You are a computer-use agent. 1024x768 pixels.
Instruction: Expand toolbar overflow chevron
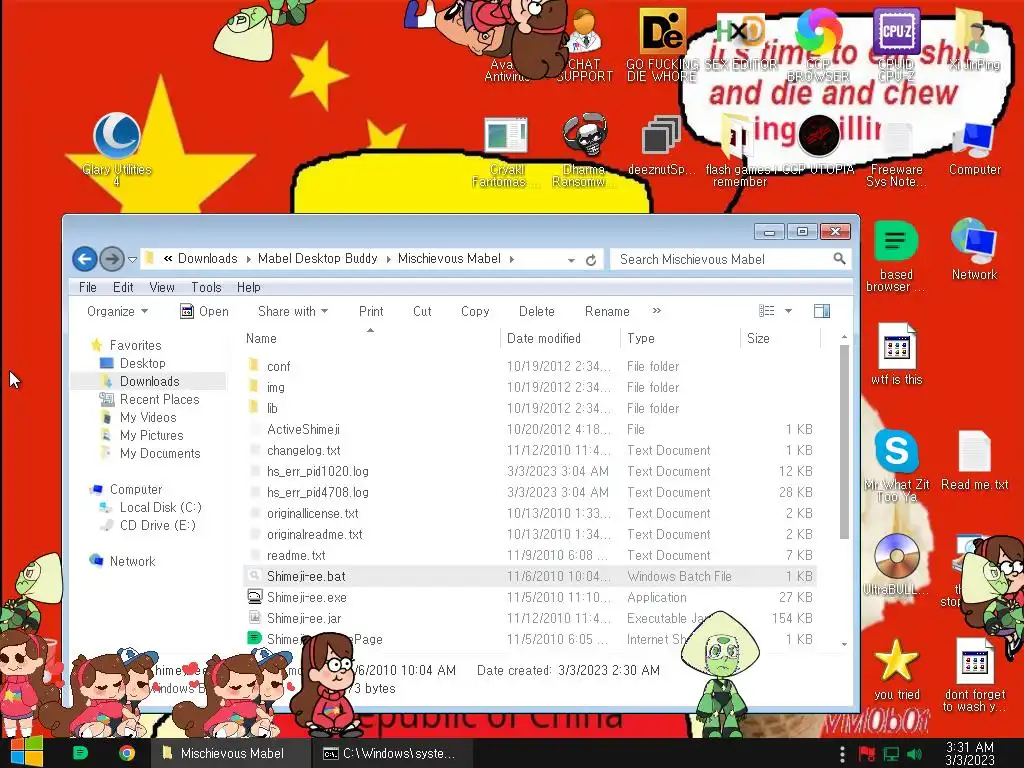[x=656, y=311]
